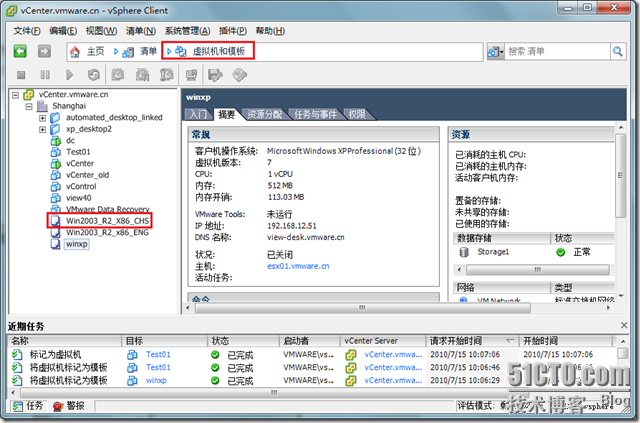Click the green status icon for Storage1
This screenshot has height=423, width=640.
pyautogui.click(x=561, y=252)
